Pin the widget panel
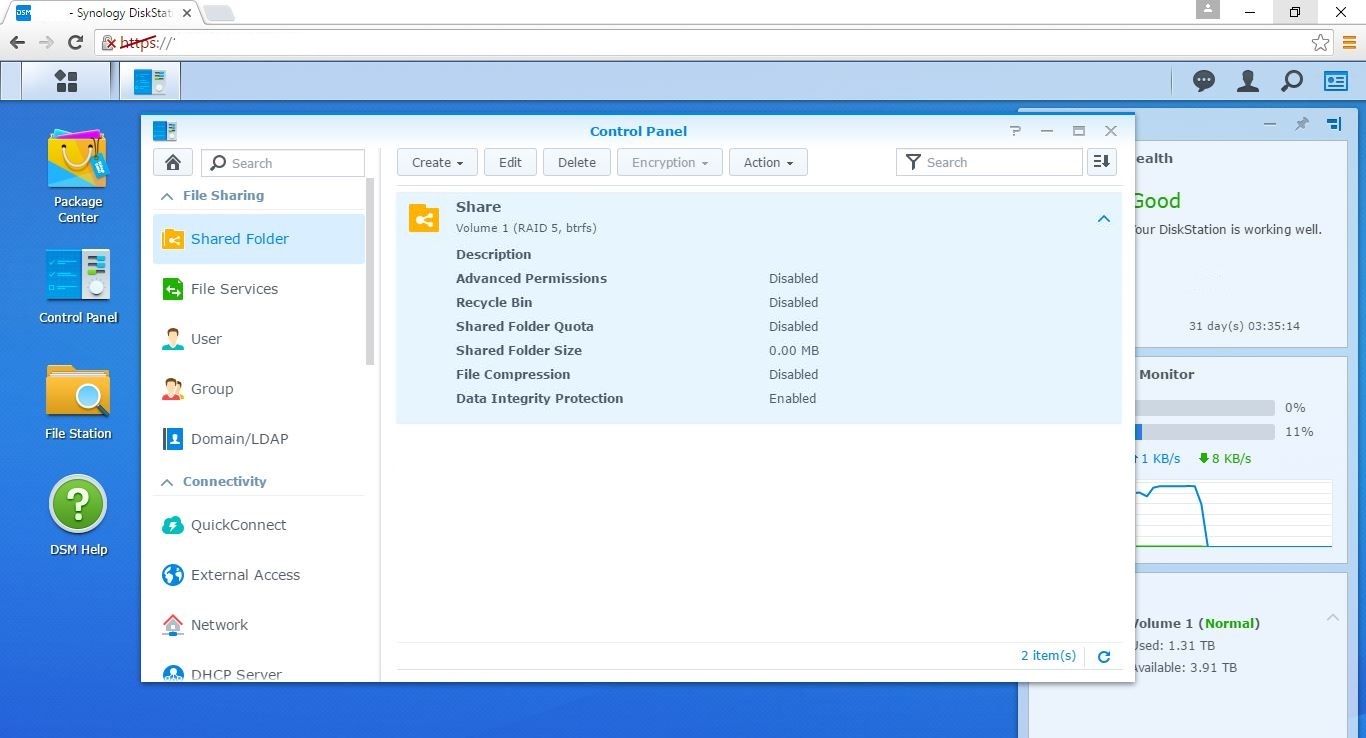This screenshot has width=1366, height=738. pos(1301,124)
